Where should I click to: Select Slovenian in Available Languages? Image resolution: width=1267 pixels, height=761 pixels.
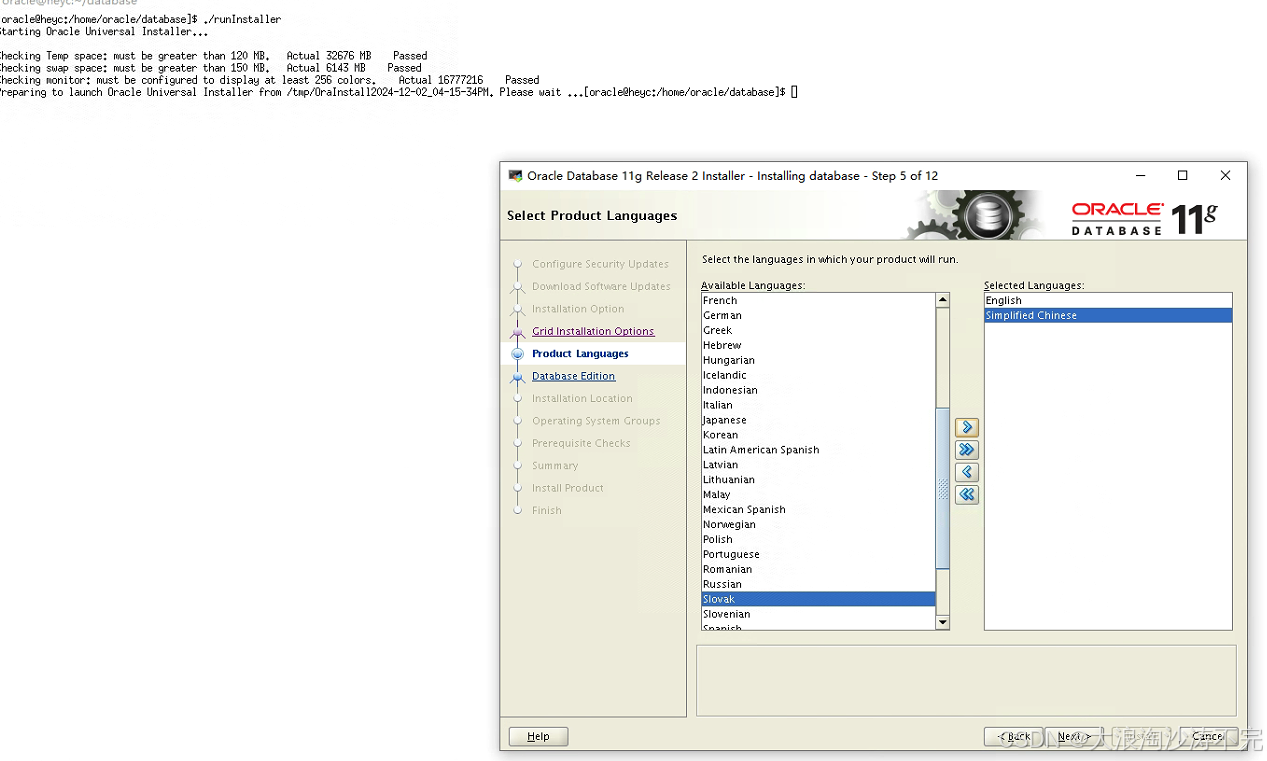tap(818, 615)
